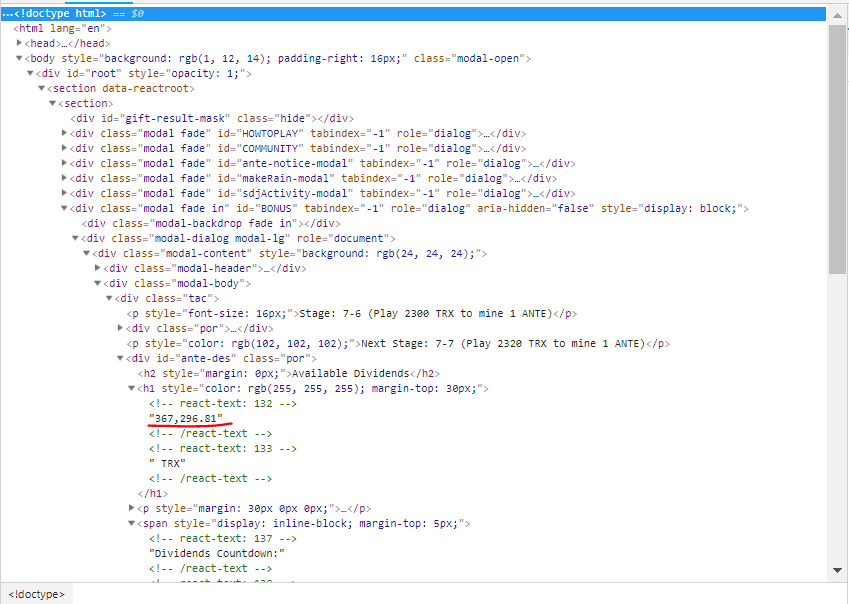Click the scrollbar down arrow
The image size is (849, 604).
click(838, 570)
